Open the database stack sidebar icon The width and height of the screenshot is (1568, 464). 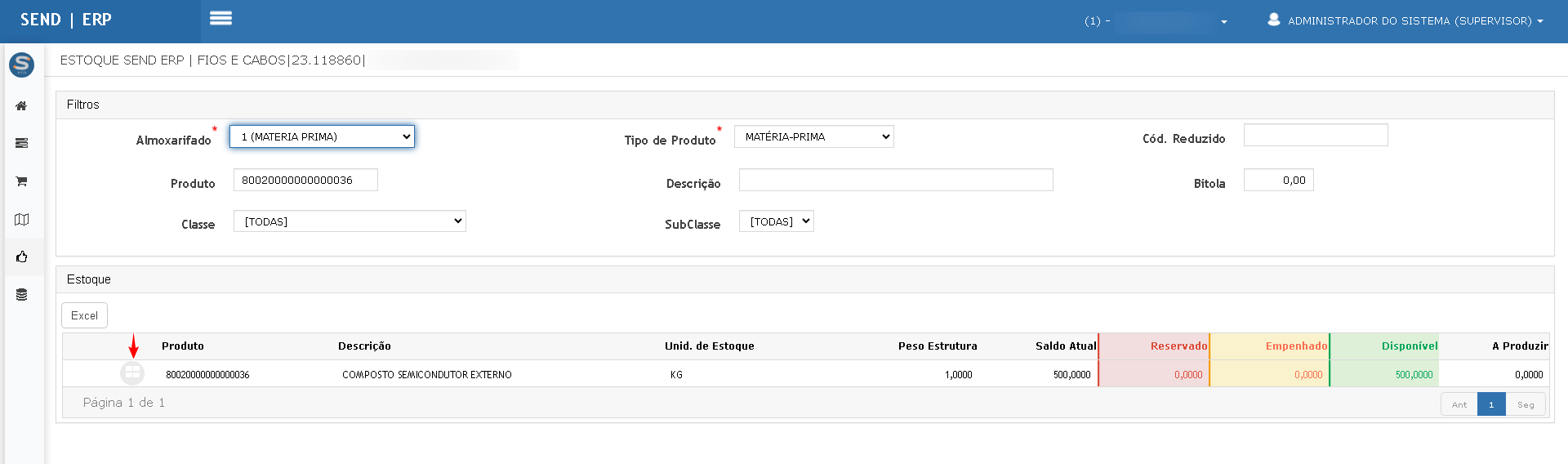pos(22,295)
